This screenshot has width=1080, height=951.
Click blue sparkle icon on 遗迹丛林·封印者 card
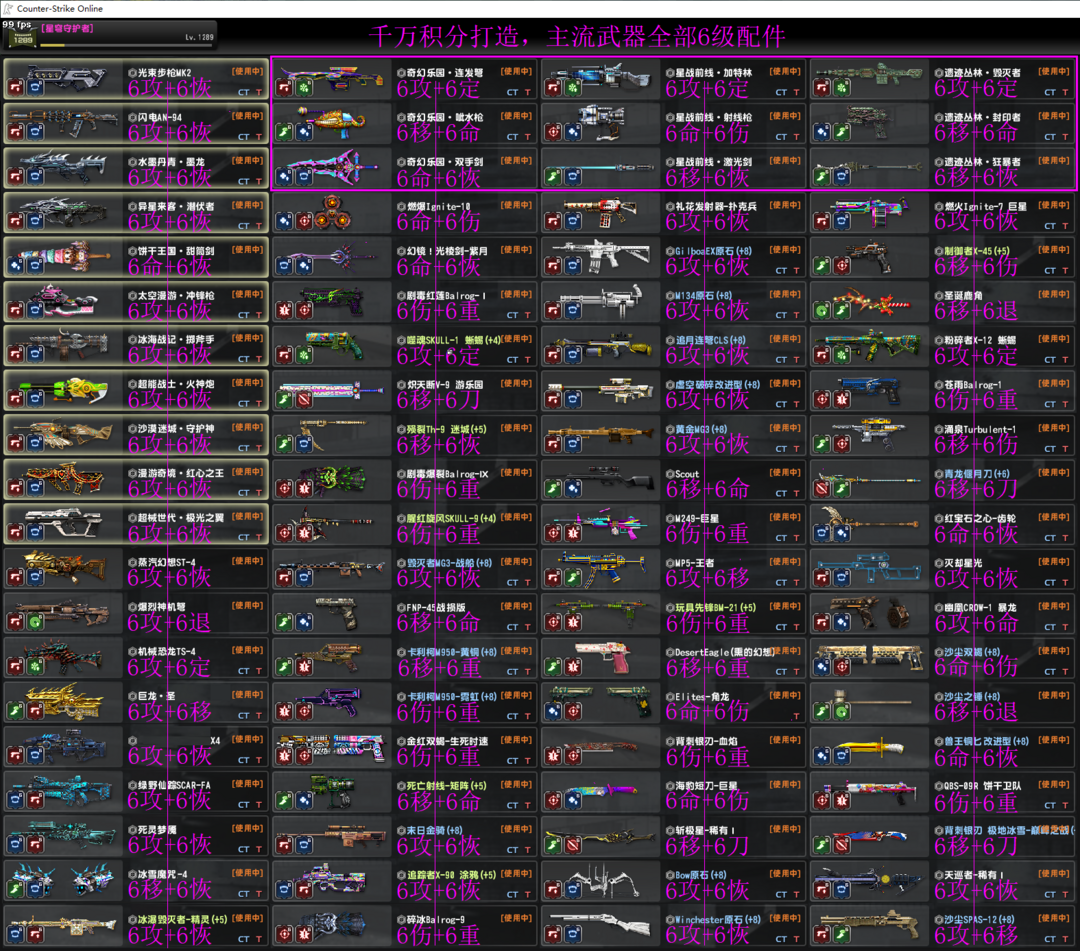[x=821, y=132]
